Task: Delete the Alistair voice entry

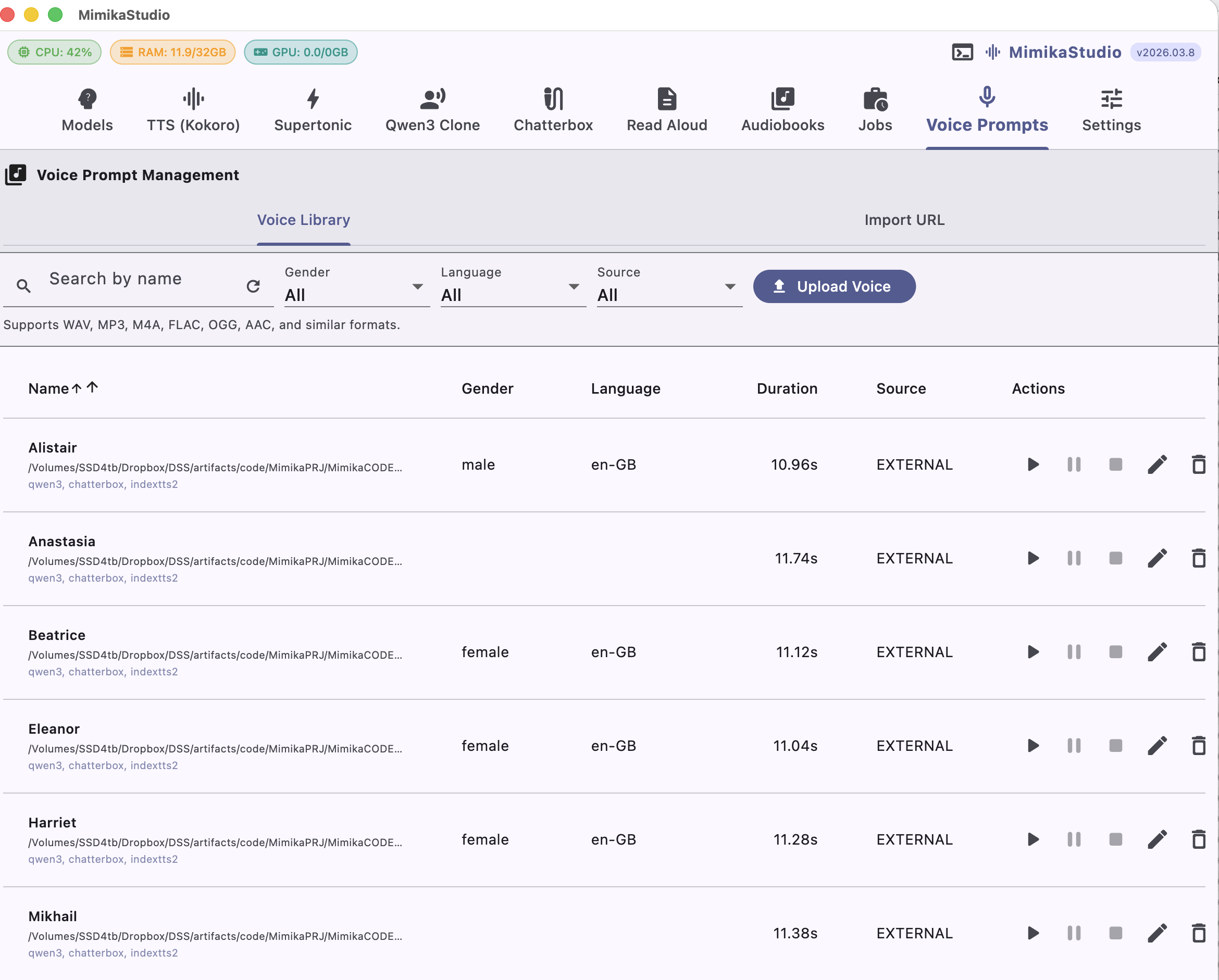Action: coord(1198,464)
